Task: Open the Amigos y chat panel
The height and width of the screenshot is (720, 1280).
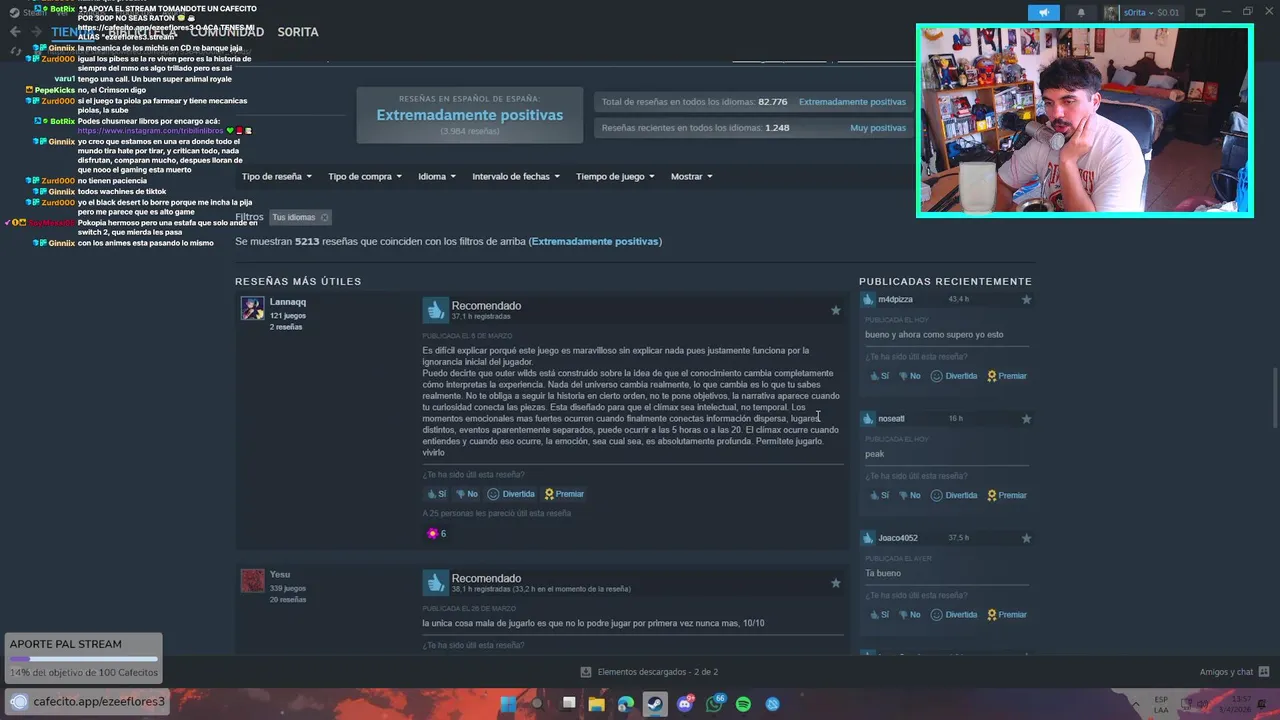Action: (1234, 672)
